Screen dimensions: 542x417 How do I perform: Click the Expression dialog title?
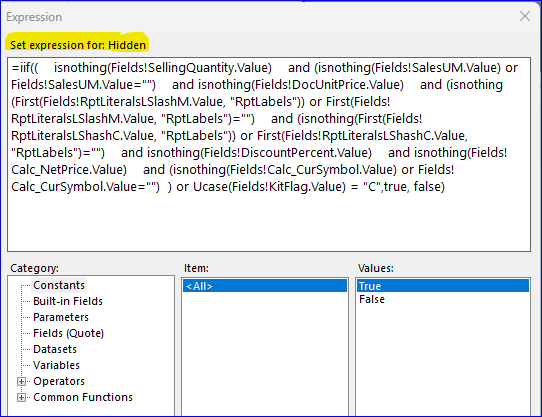point(34,17)
